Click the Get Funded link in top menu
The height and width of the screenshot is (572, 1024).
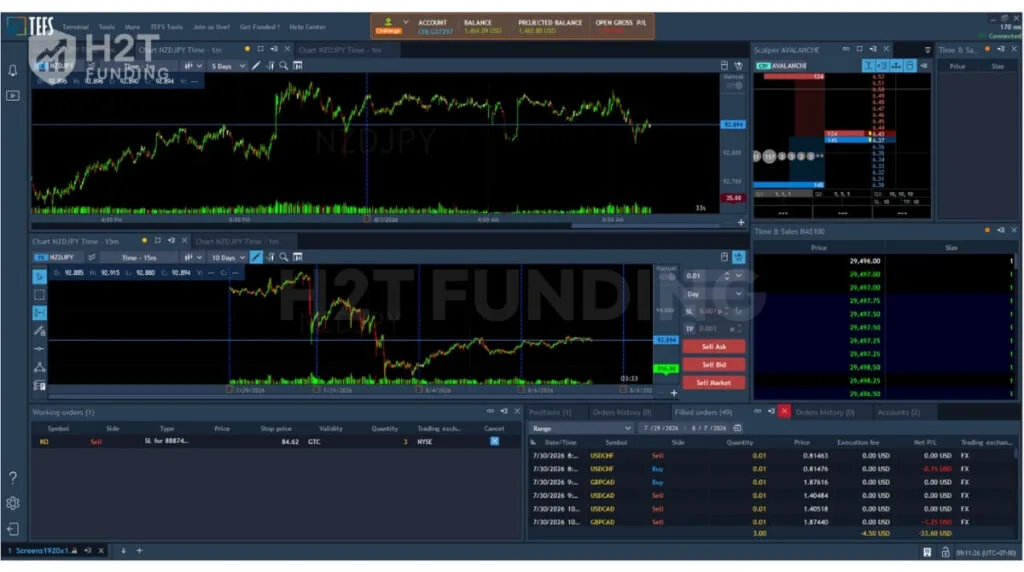(x=259, y=27)
